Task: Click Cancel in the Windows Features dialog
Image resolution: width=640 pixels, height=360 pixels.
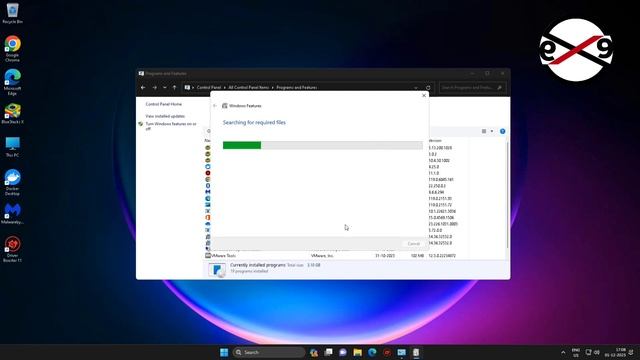Action: tap(413, 243)
